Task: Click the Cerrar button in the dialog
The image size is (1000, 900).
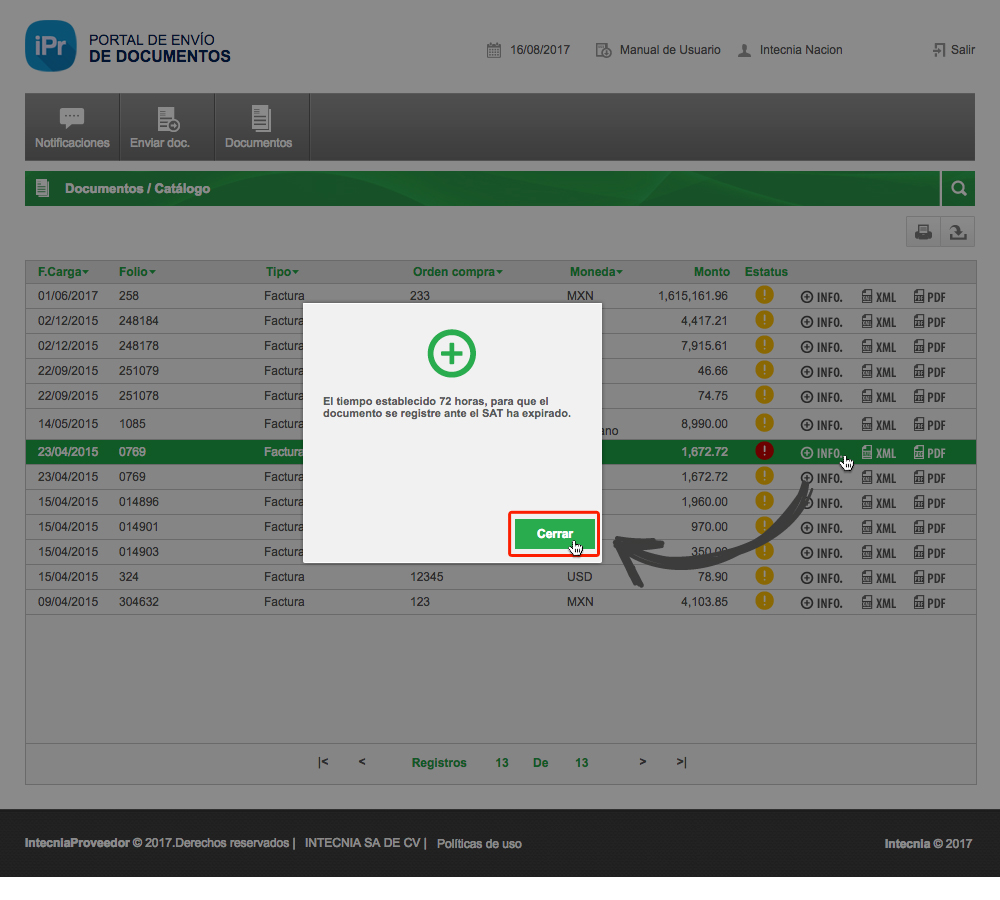Action: pyautogui.click(x=555, y=534)
